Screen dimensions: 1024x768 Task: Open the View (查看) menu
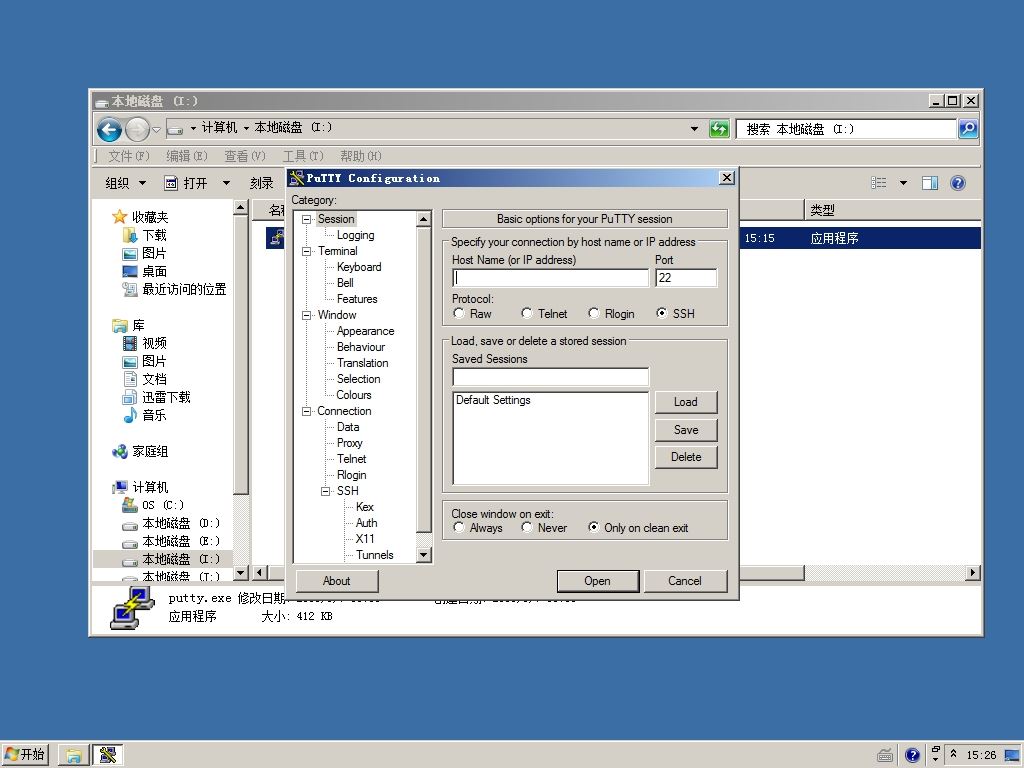click(245, 156)
